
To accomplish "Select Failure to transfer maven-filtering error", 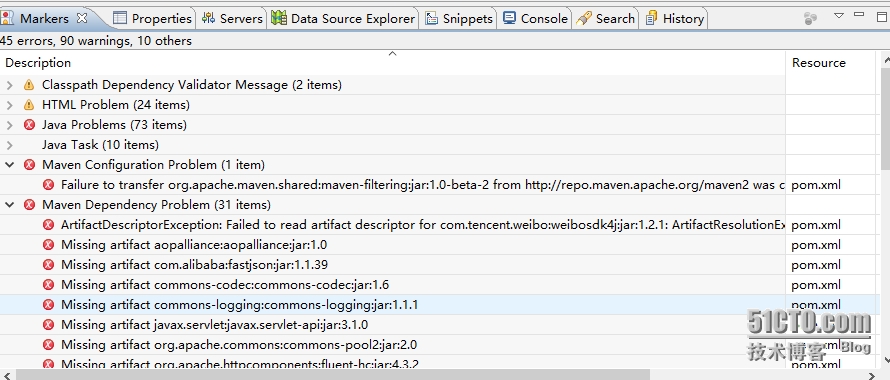I will [423, 185].
